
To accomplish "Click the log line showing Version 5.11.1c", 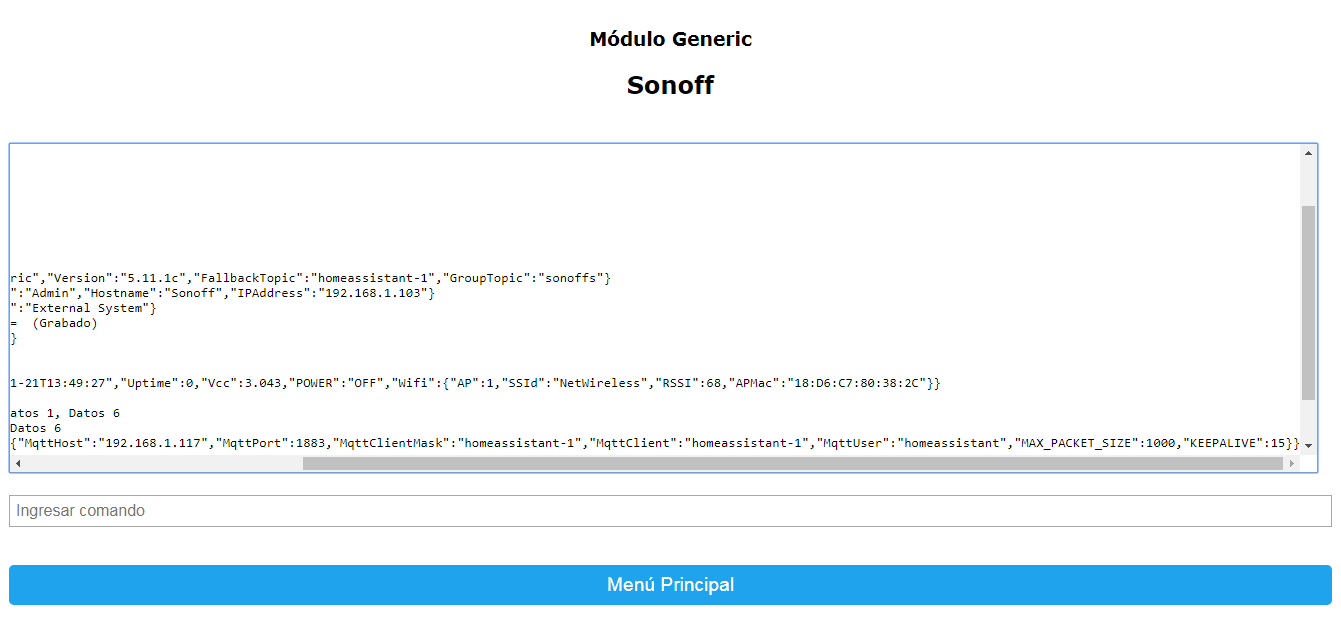I will point(300,277).
